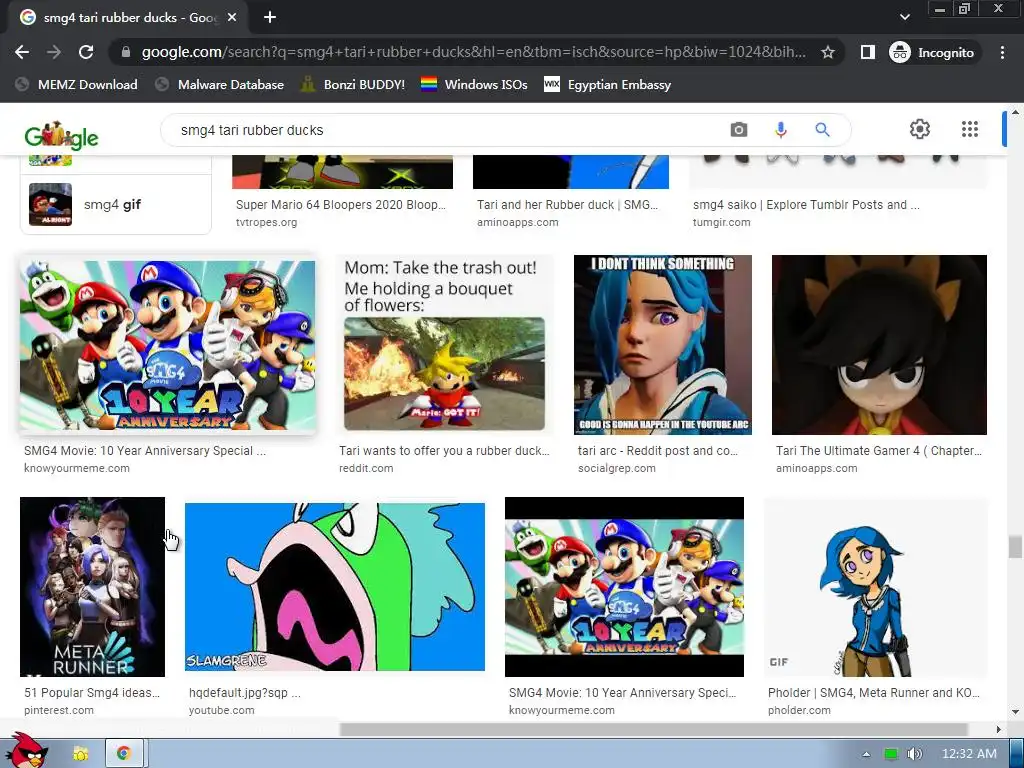Open top 10 Year Anniversary image thumbnail
Image resolution: width=1024 pixels, height=768 pixels.
pyautogui.click(x=168, y=345)
